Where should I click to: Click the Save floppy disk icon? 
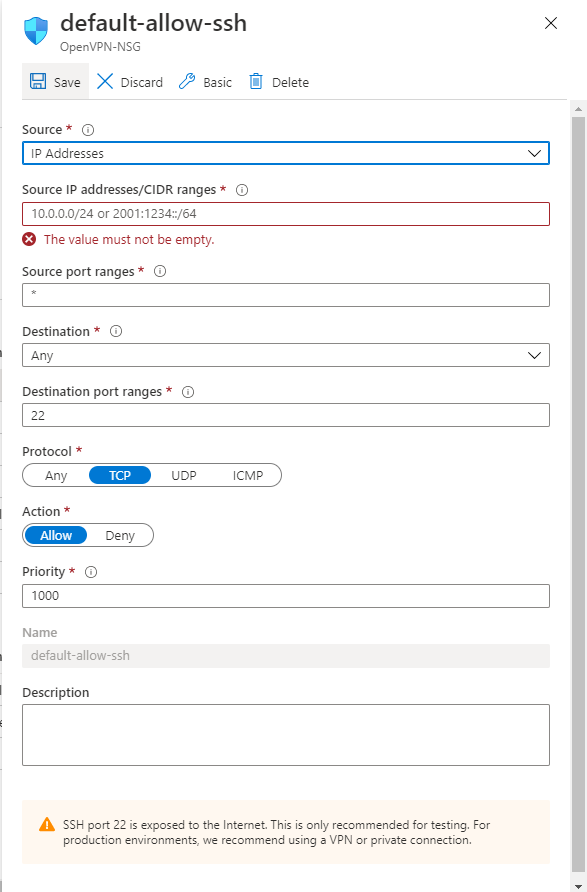(x=38, y=81)
